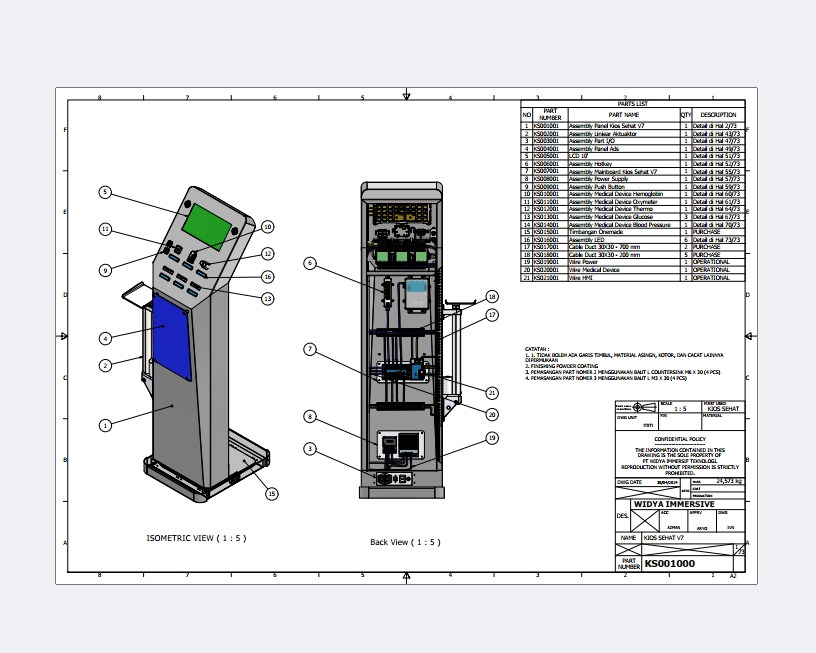Click balloon callout number 6
The image size is (816, 653).
(x=310, y=263)
